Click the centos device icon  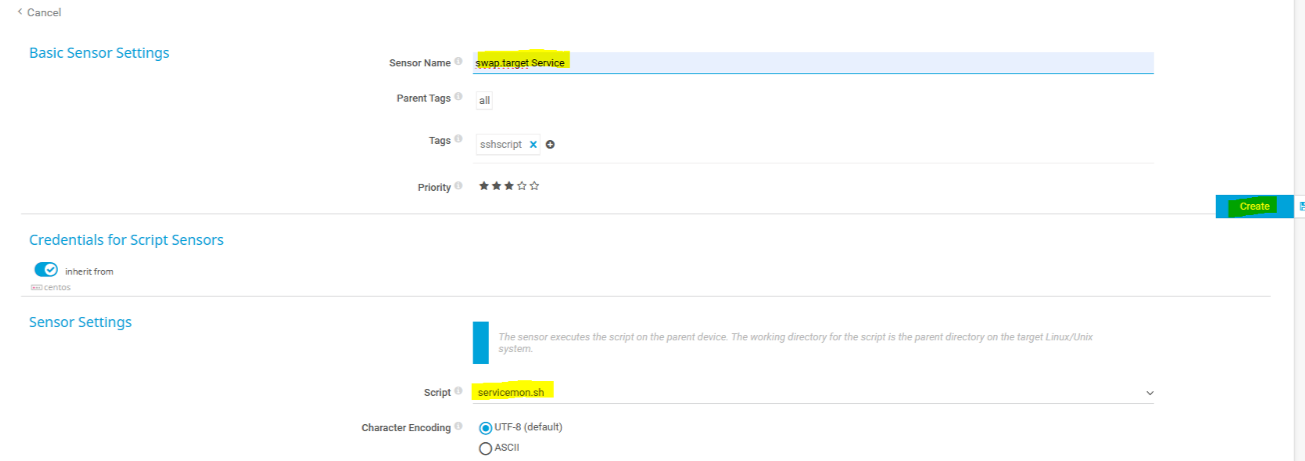click(36, 287)
